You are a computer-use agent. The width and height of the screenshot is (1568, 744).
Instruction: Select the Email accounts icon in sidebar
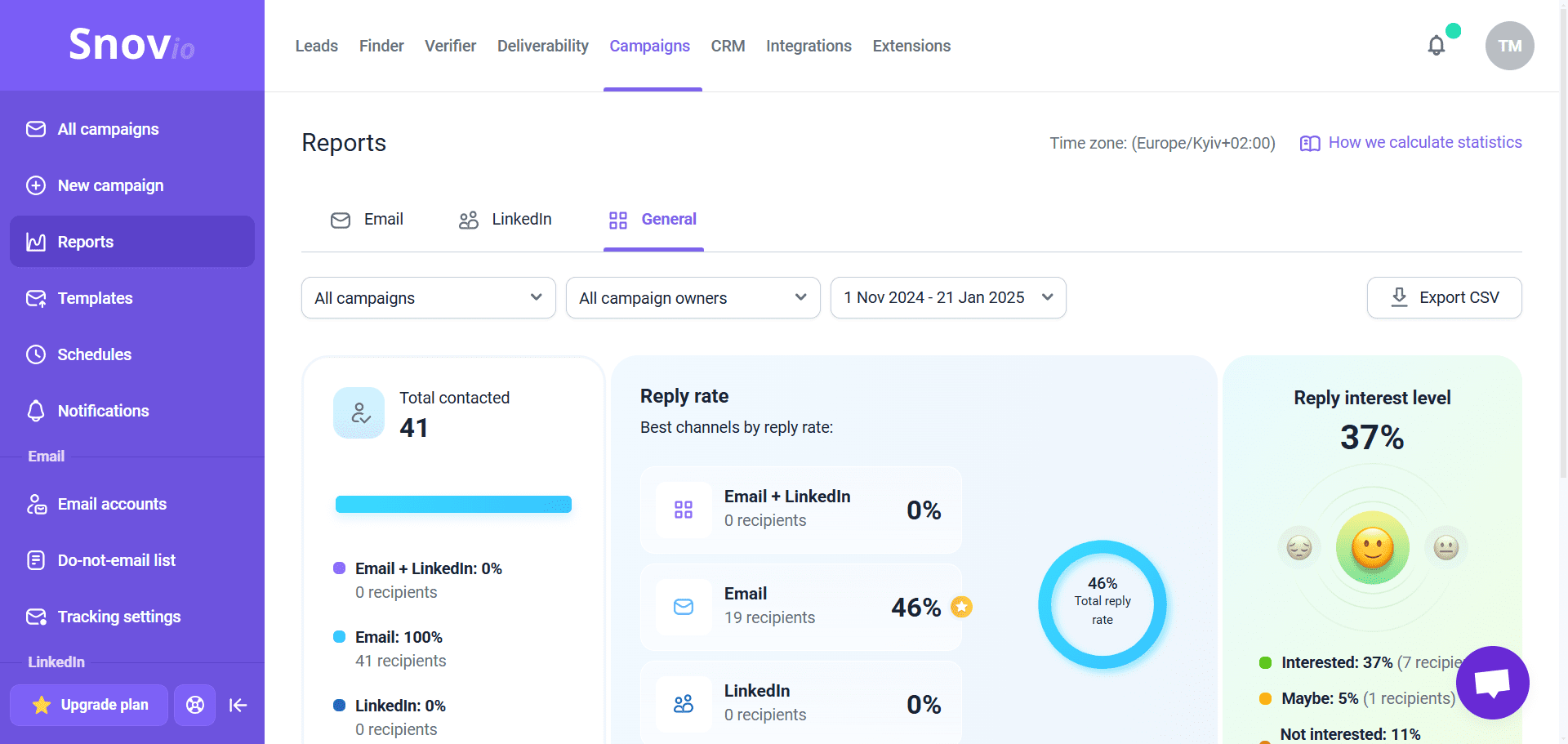(36, 504)
